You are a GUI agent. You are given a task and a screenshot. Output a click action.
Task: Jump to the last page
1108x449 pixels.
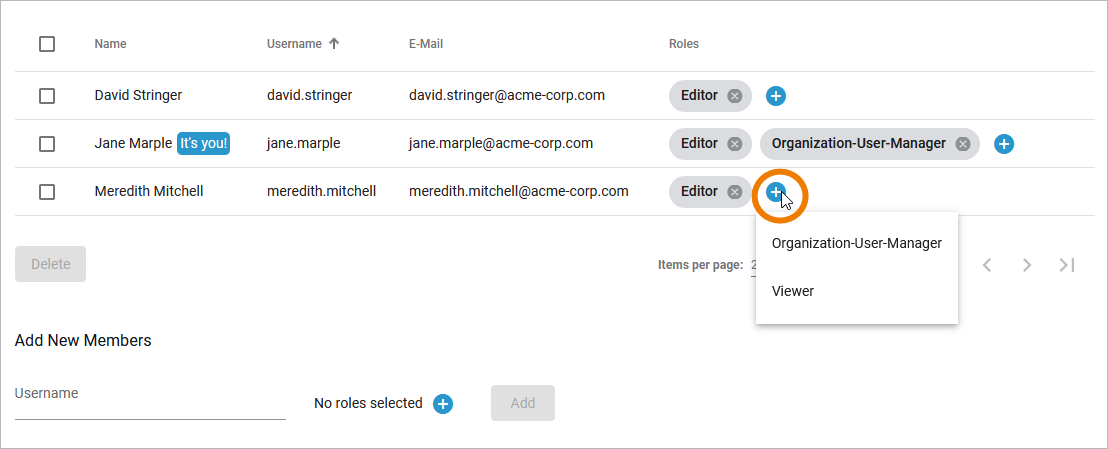1067,265
